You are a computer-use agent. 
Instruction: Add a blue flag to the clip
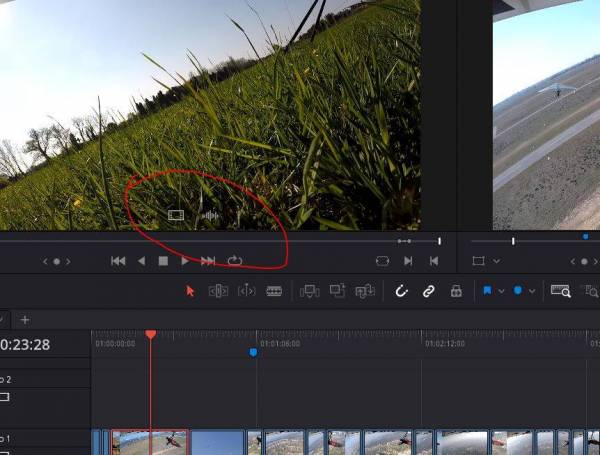(487, 291)
